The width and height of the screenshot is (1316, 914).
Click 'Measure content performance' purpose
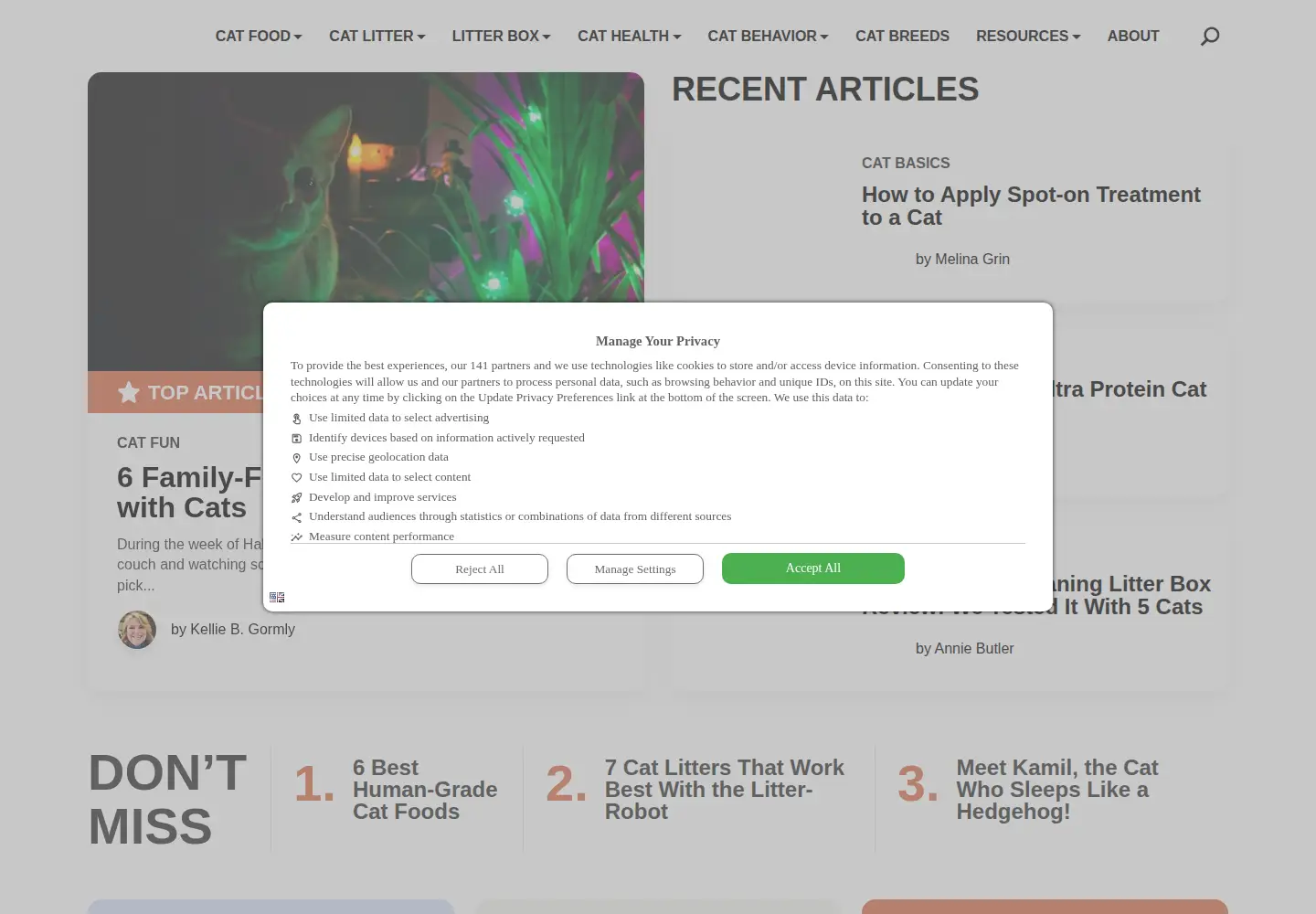[381, 537]
